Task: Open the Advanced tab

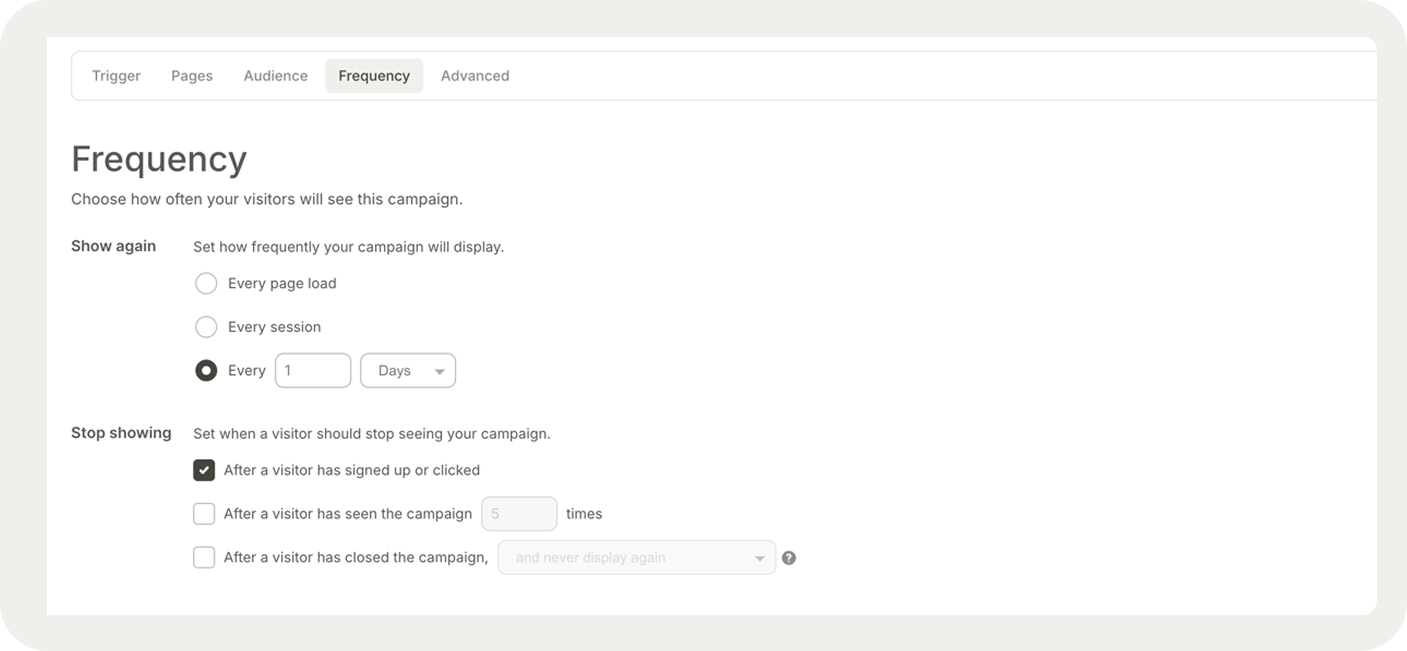Action: [475, 76]
